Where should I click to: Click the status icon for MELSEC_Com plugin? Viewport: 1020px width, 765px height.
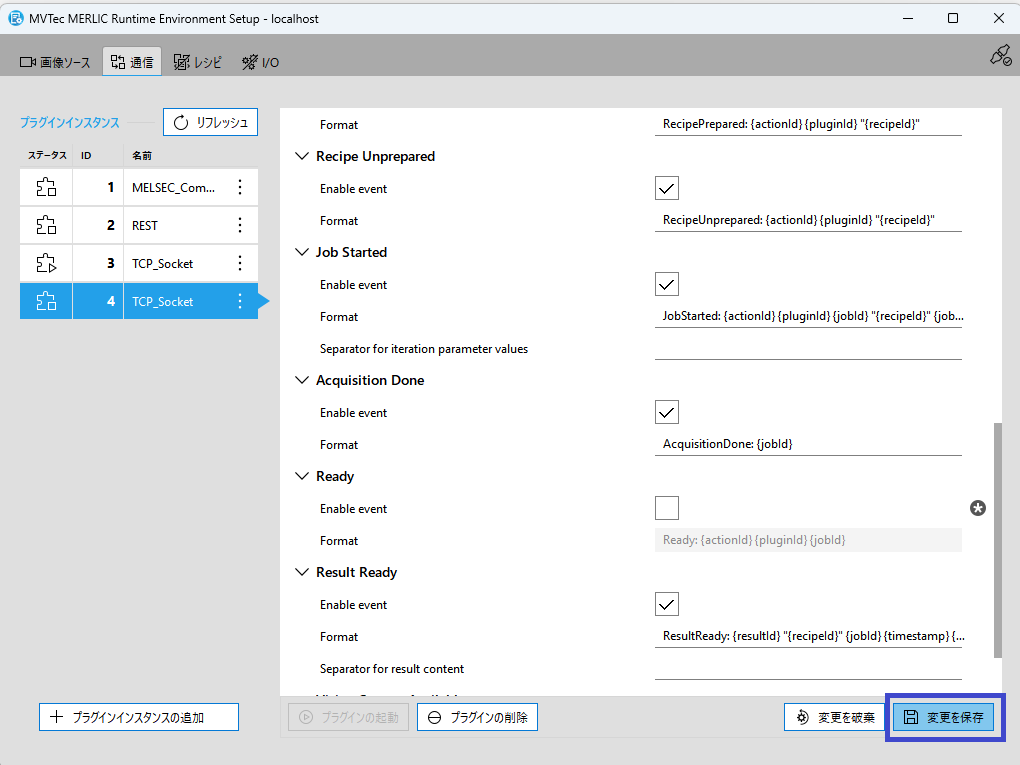[x=46, y=187]
